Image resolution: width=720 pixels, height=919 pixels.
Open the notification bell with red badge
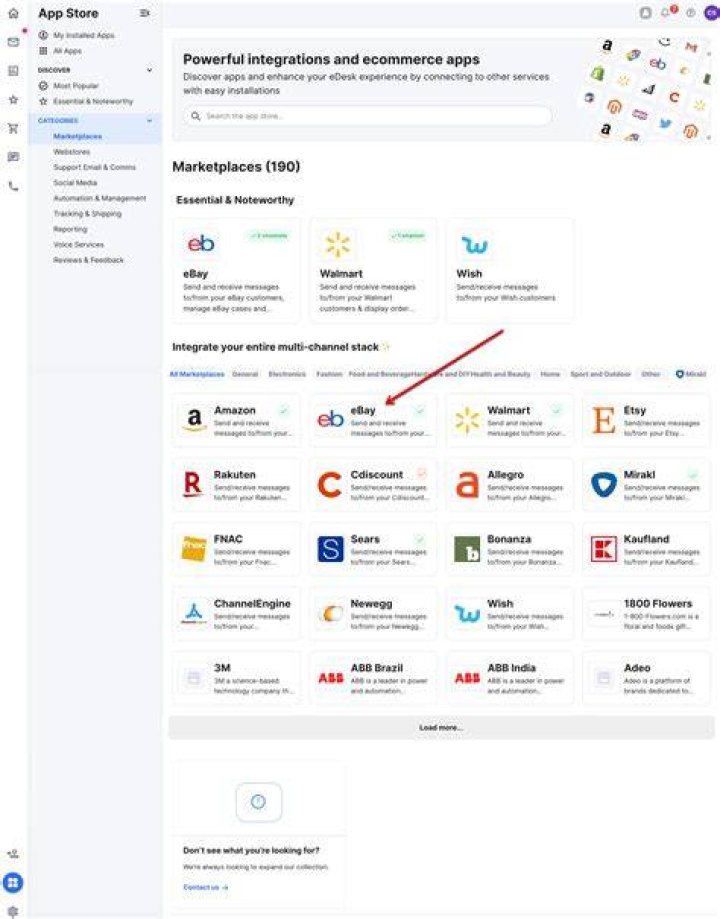pyautogui.click(x=667, y=12)
